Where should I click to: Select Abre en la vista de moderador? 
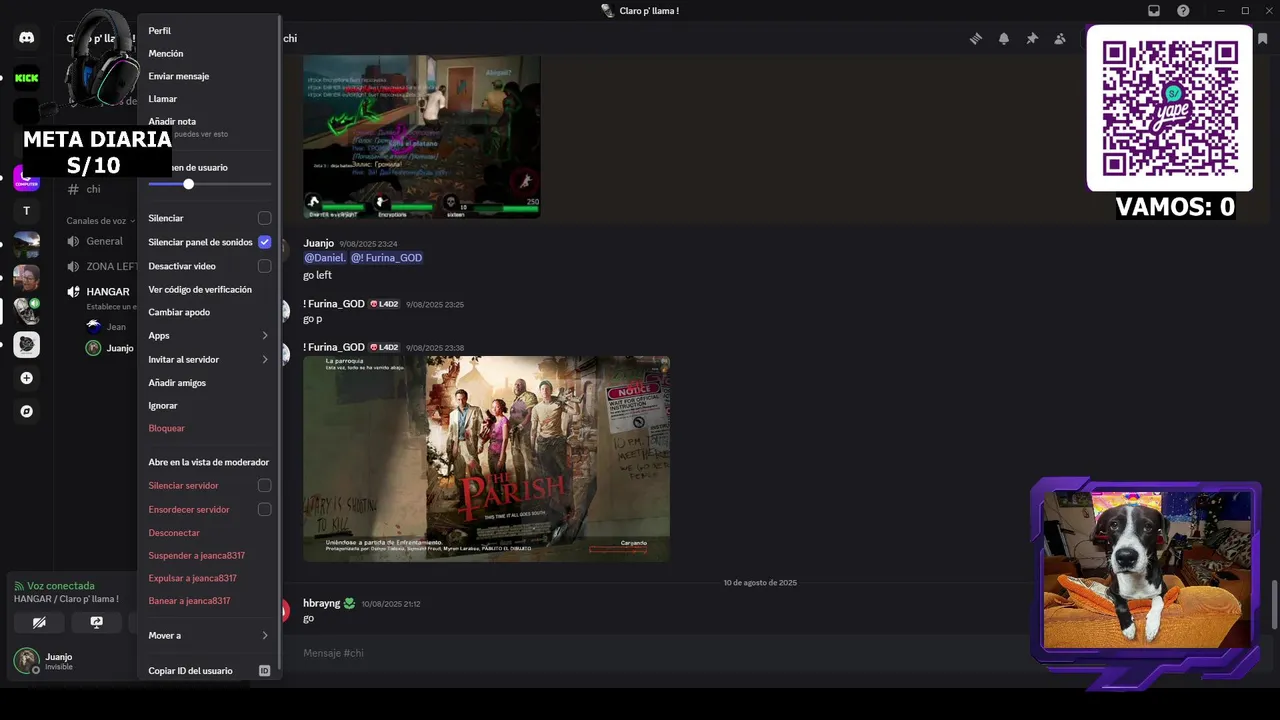click(x=208, y=462)
